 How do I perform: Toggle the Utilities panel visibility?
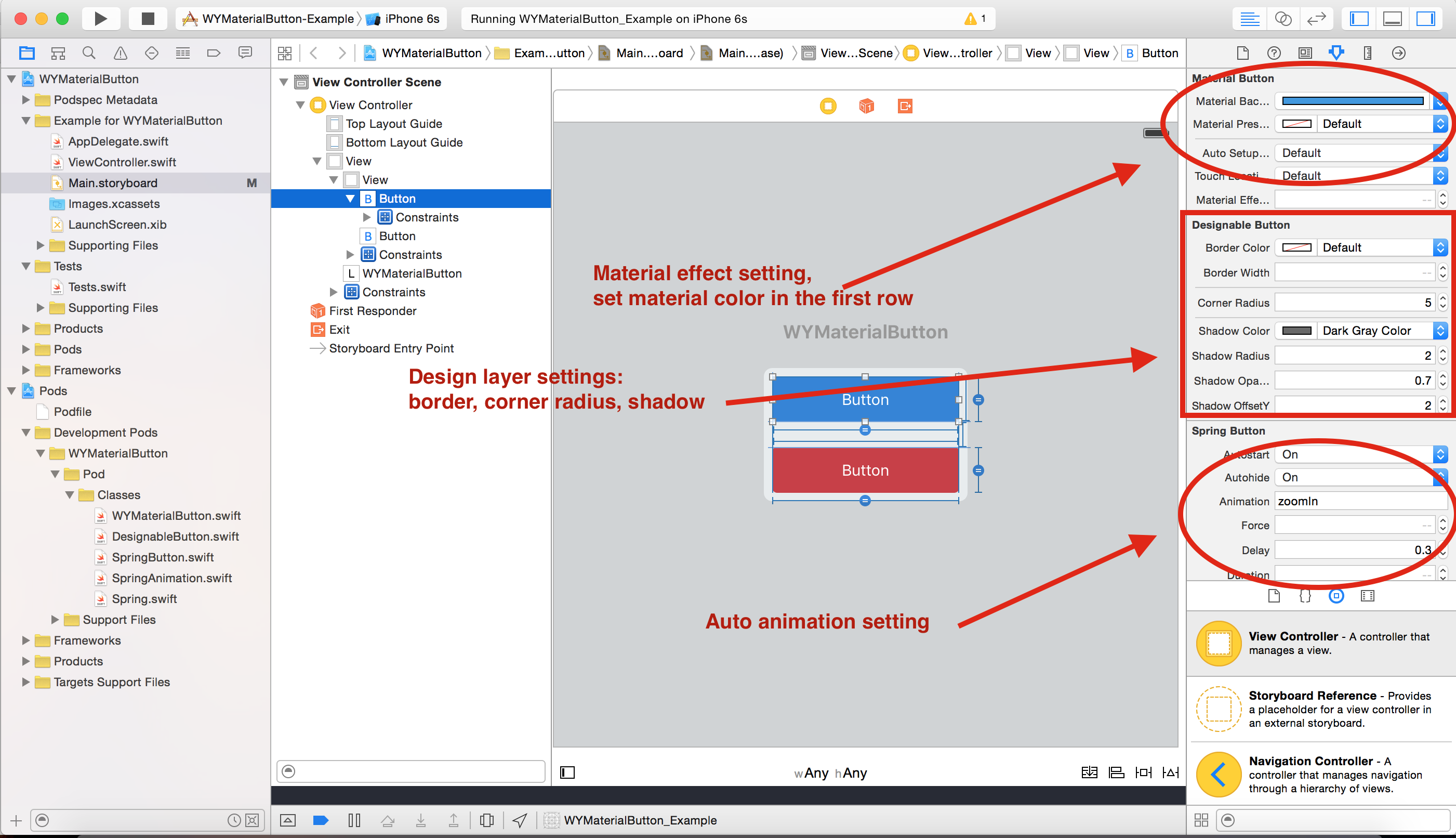(1425, 18)
